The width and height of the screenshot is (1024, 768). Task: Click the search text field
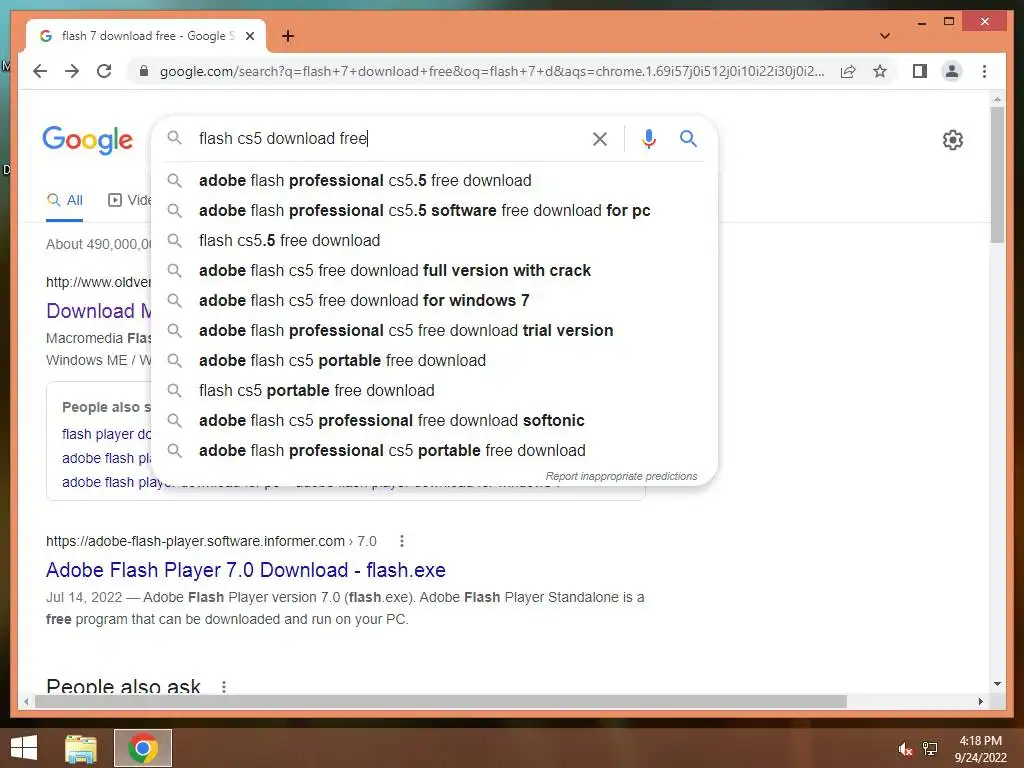pos(385,138)
